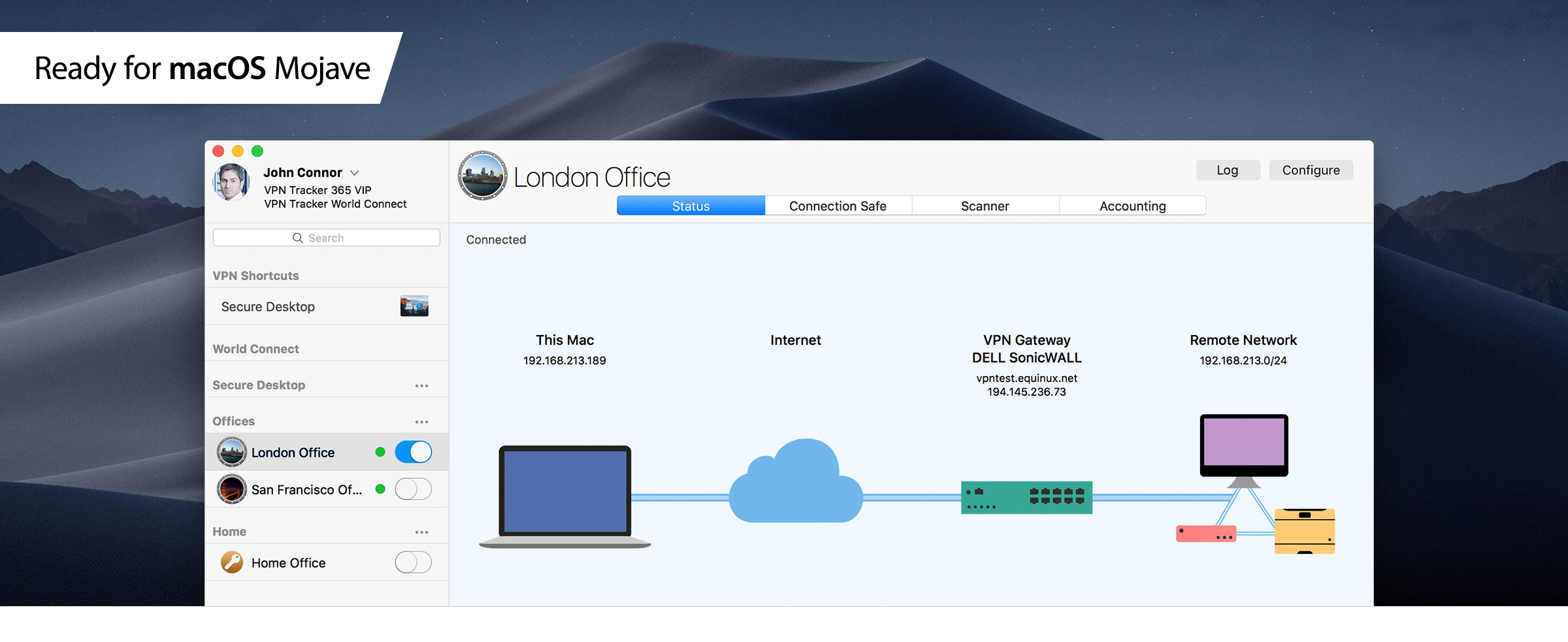The width and height of the screenshot is (1568, 642).
Task: Click the sidebar Search field
Action: click(x=326, y=238)
